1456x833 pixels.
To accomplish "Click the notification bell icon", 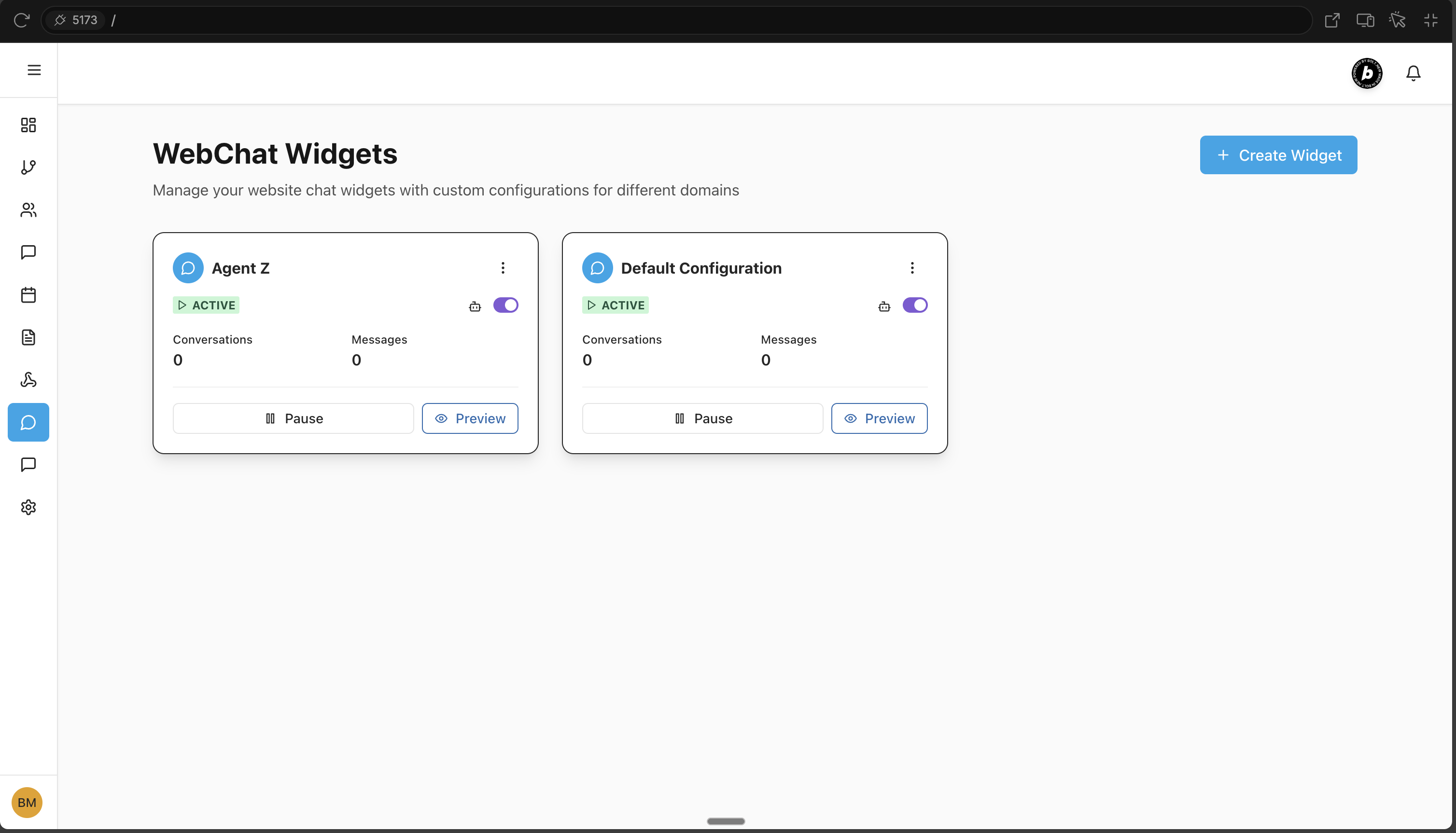I will pyautogui.click(x=1413, y=73).
